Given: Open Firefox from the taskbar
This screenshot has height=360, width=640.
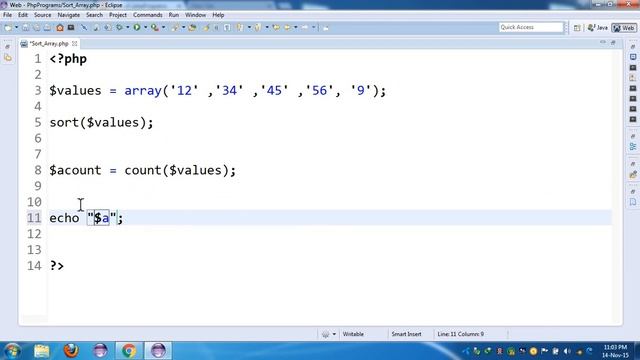Looking at the screenshot, I should point(71,351).
